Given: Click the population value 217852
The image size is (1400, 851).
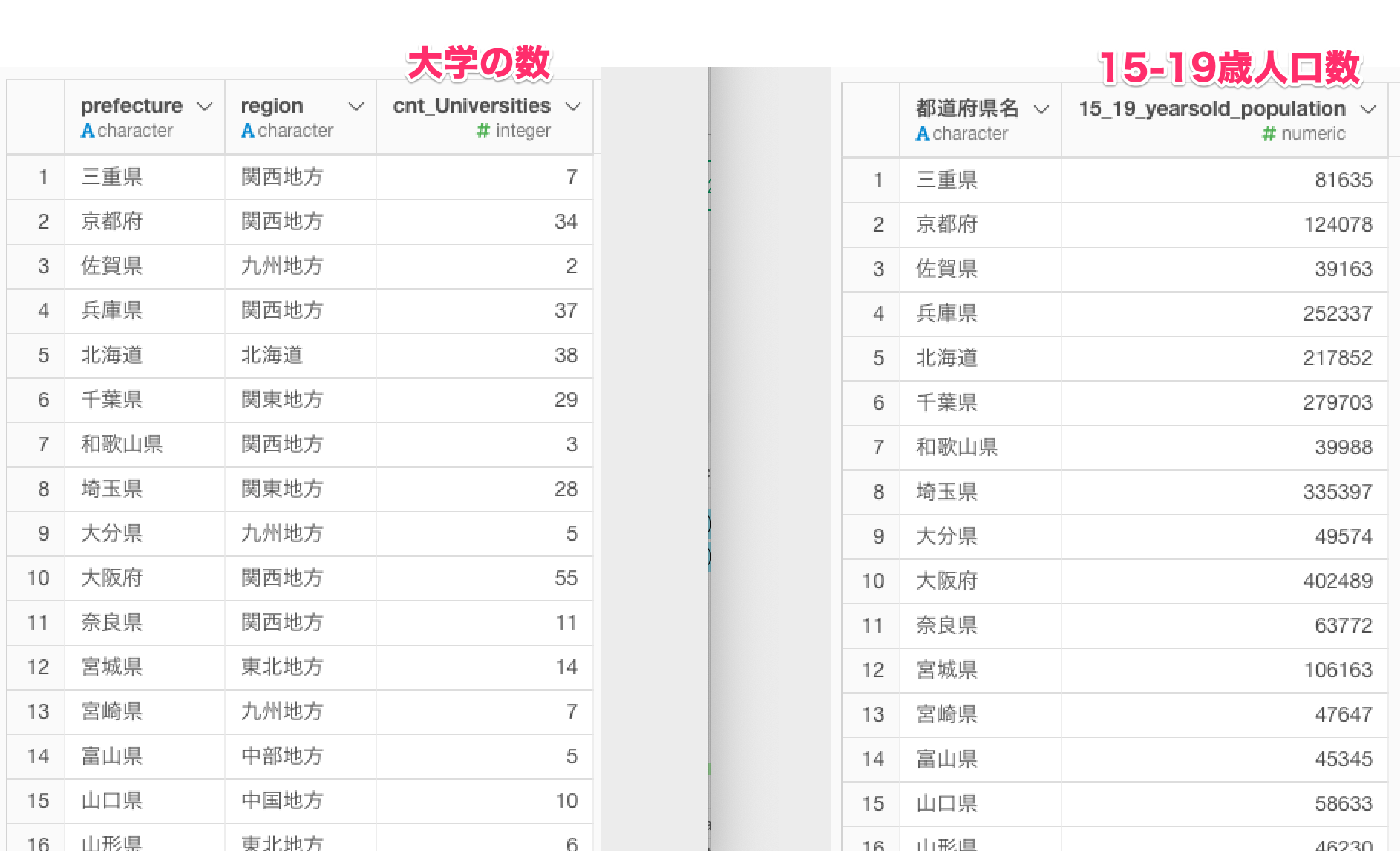Looking at the screenshot, I should [x=1225, y=359].
